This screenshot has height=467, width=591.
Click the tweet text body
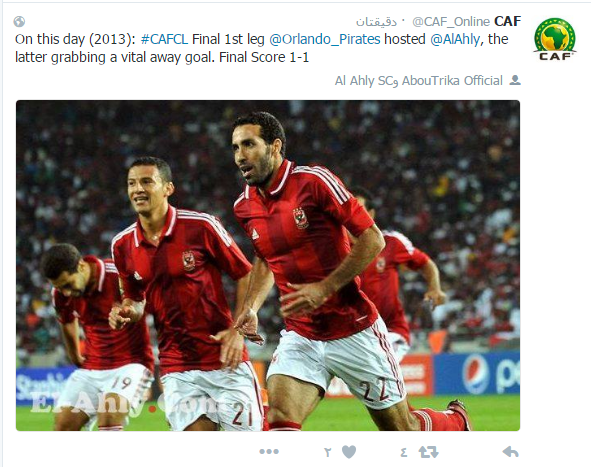click(x=262, y=48)
